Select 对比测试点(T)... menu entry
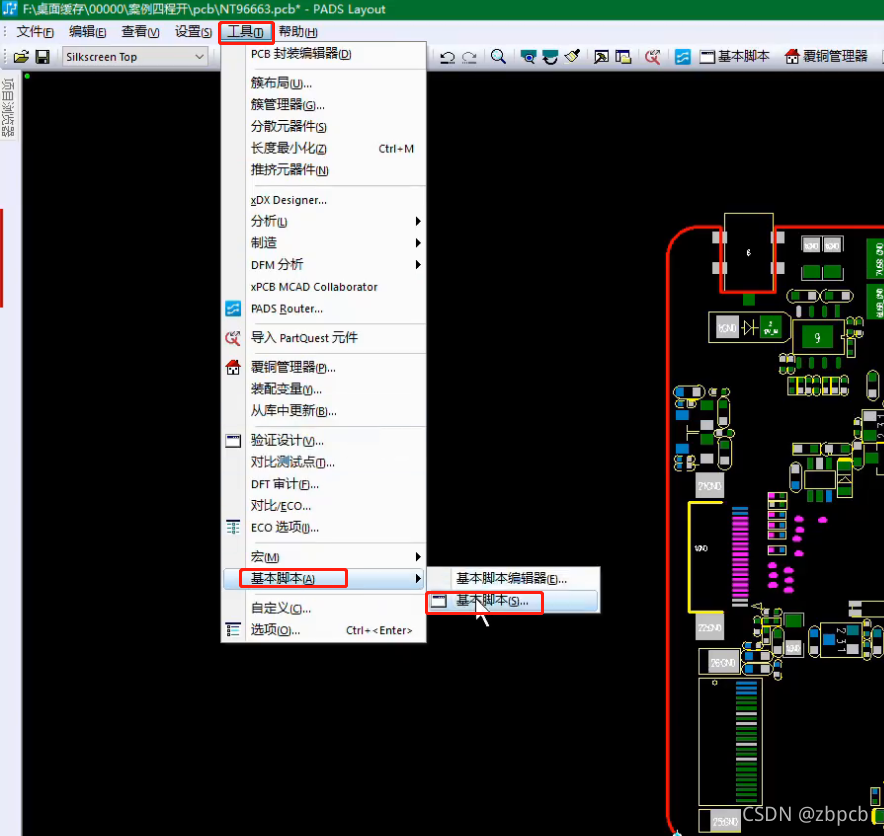Image resolution: width=884 pixels, height=836 pixels. coord(324,462)
